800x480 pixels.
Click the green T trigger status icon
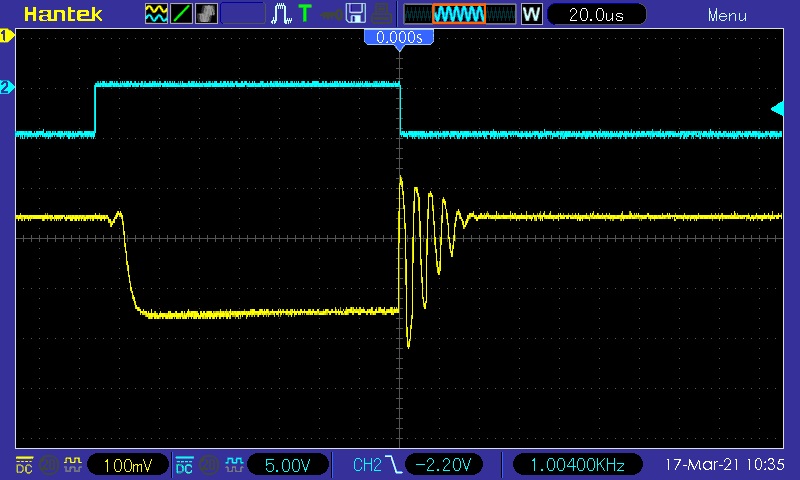click(305, 13)
